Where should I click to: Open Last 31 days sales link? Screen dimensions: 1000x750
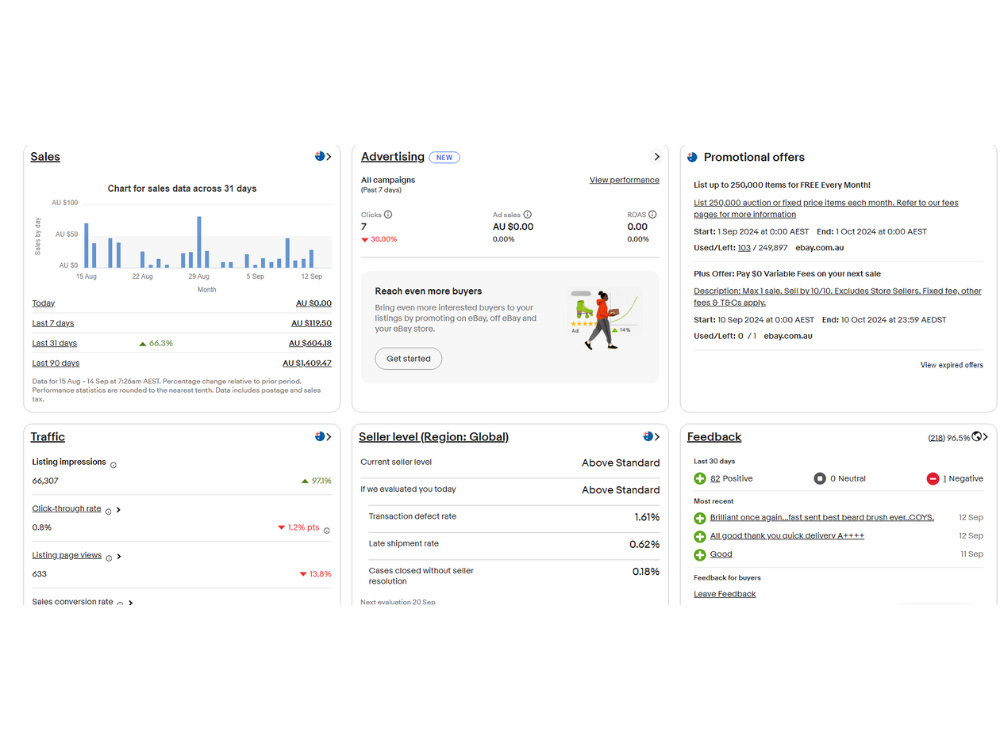[54, 343]
